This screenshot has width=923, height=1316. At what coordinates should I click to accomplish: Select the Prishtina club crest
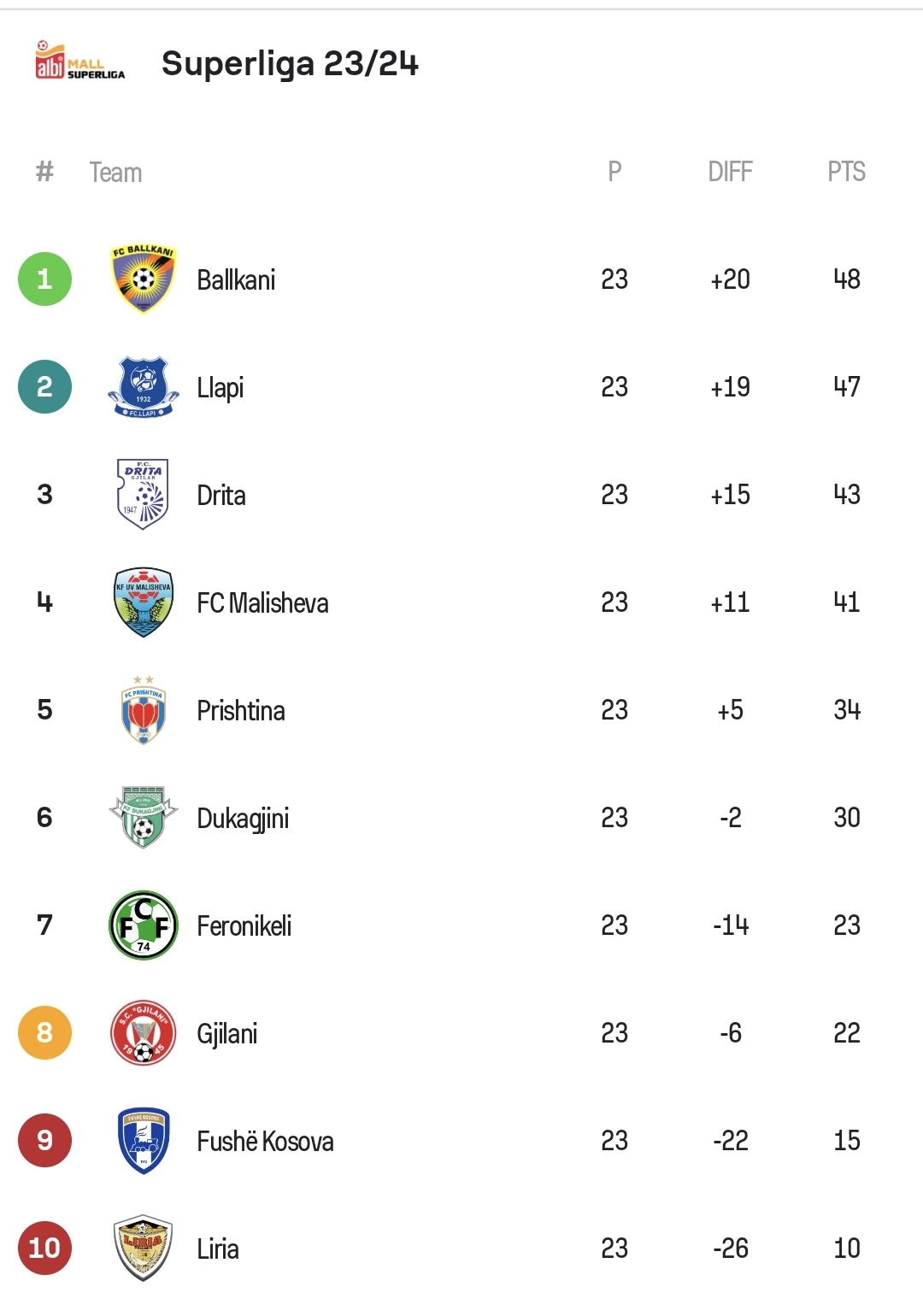click(x=144, y=710)
